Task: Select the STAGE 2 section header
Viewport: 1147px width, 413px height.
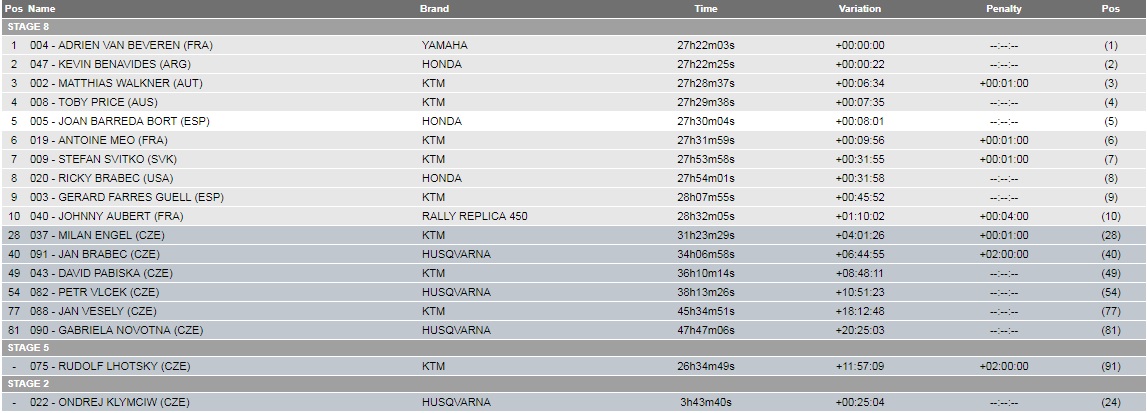Action: click(574, 384)
